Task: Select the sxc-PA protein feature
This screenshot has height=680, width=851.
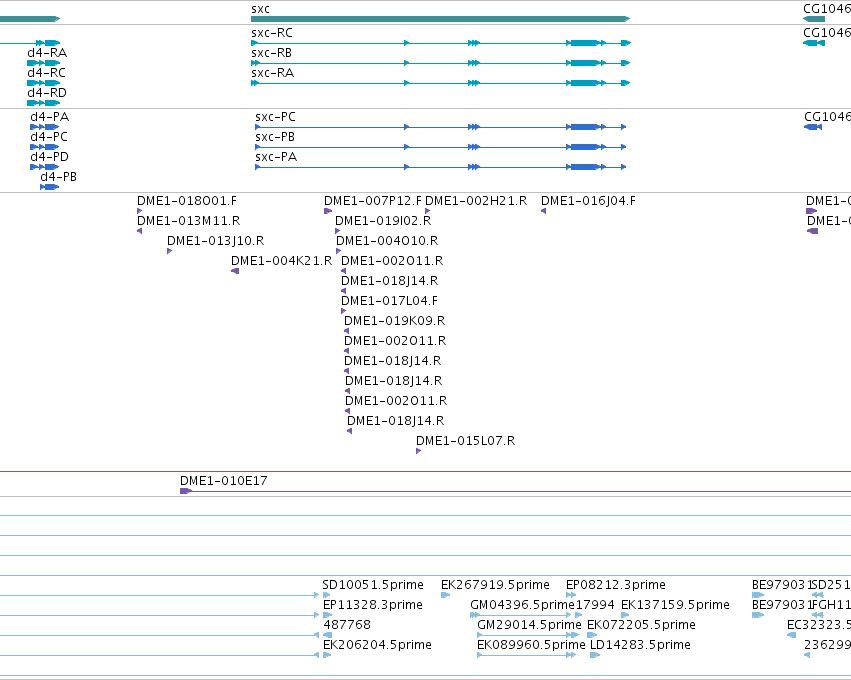Action: [440, 167]
